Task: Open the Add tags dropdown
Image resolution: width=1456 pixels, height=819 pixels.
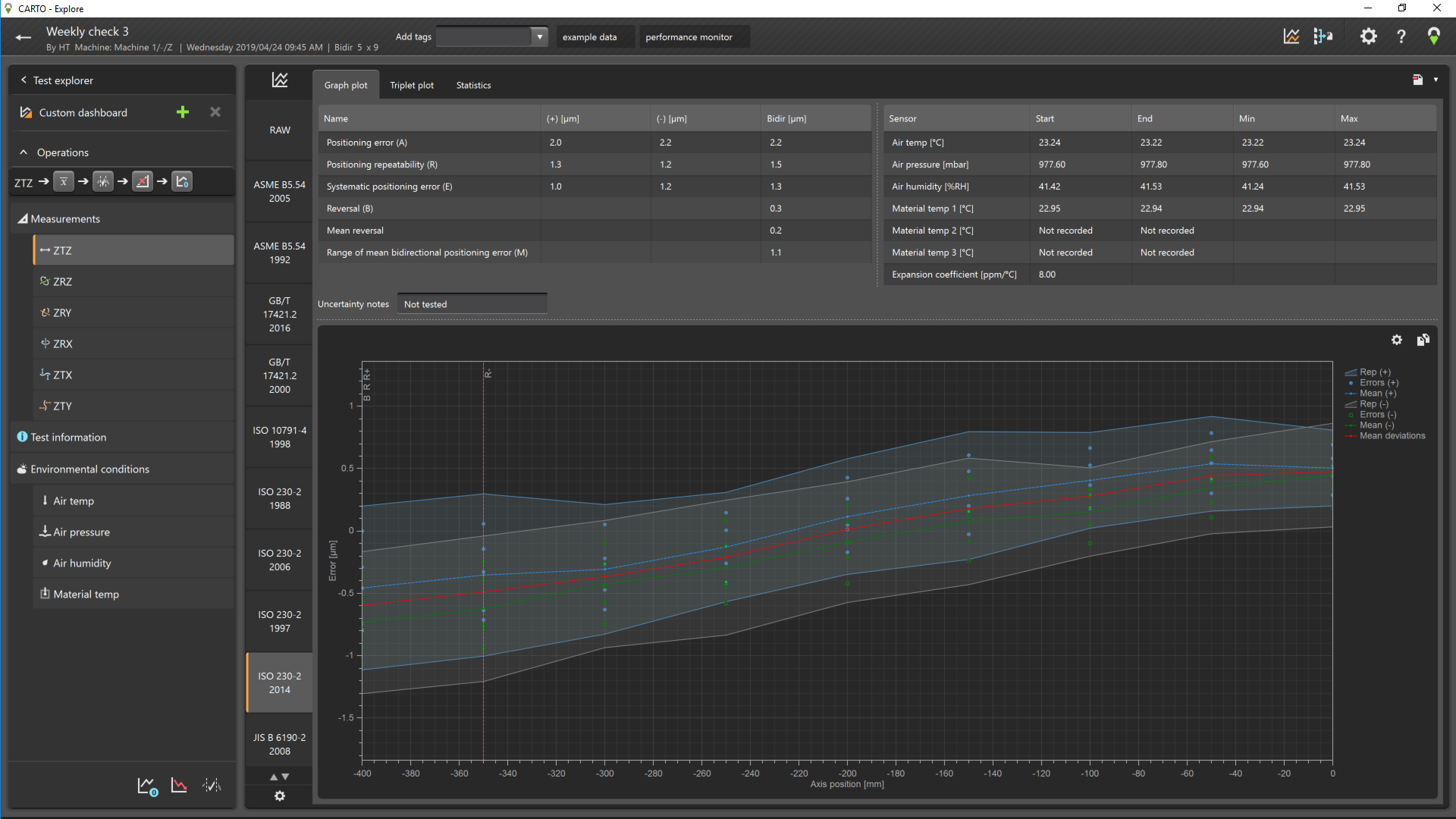Action: (x=539, y=36)
